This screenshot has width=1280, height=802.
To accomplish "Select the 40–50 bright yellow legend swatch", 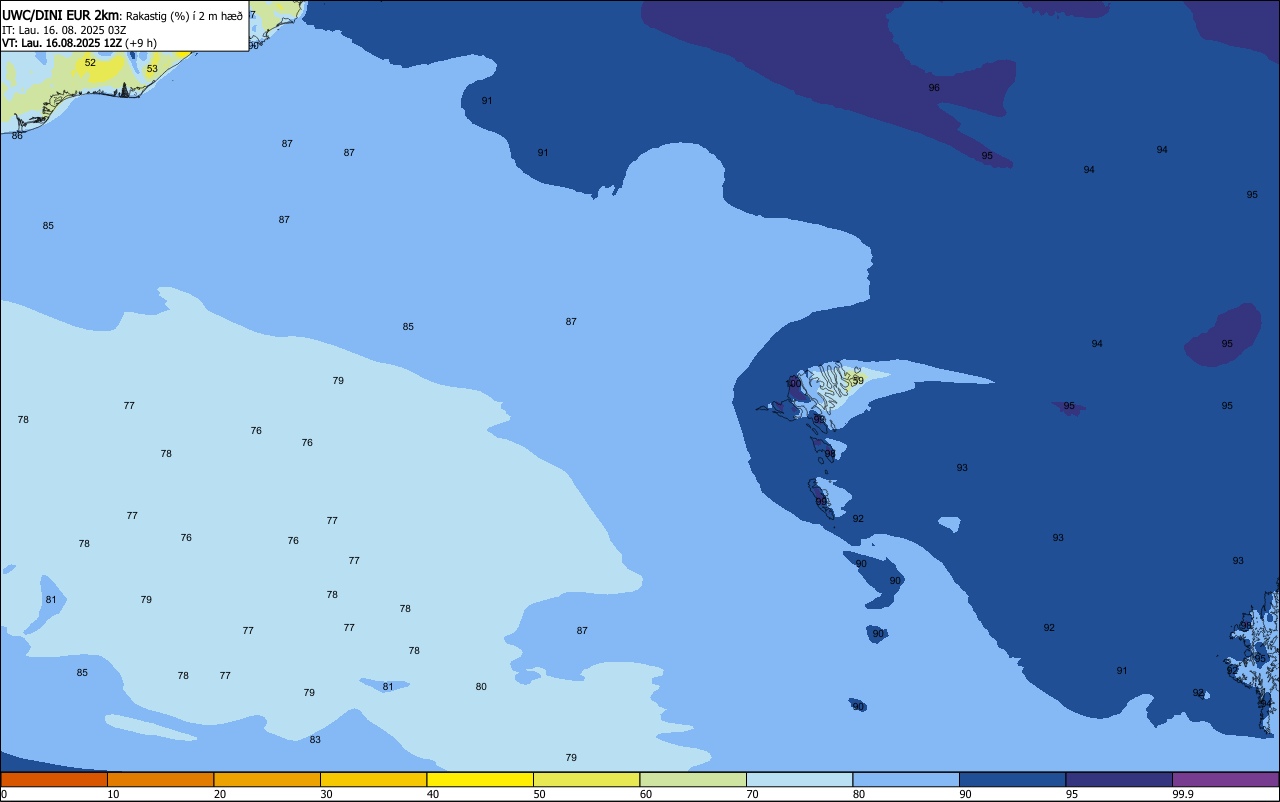I will click(x=480, y=779).
